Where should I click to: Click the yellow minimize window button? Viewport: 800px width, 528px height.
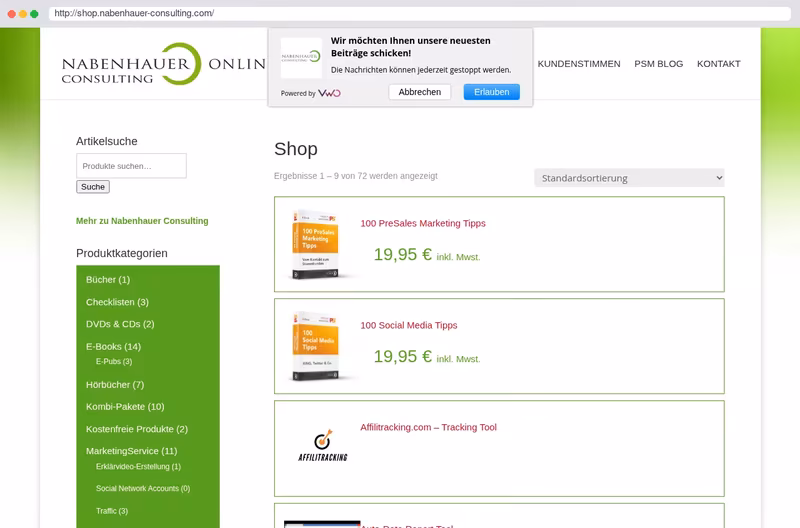23,14
